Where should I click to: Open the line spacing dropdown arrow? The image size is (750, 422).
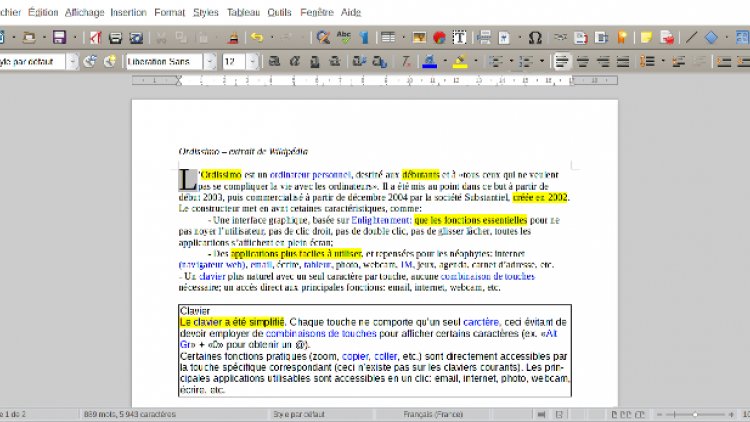[x=663, y=61]
